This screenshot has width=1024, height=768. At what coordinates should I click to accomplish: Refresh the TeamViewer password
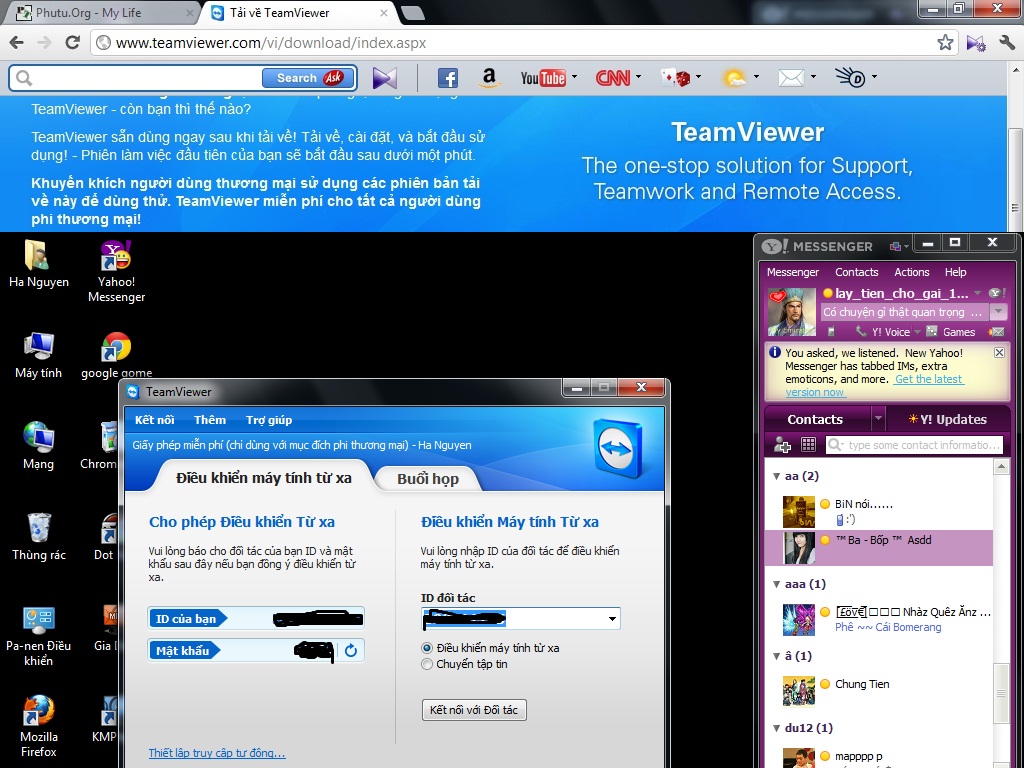coord(351,650)
